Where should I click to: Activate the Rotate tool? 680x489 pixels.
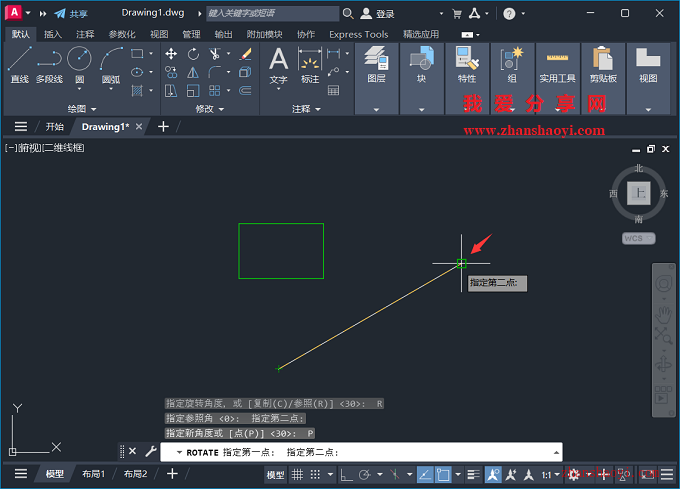tap(193, 54)
